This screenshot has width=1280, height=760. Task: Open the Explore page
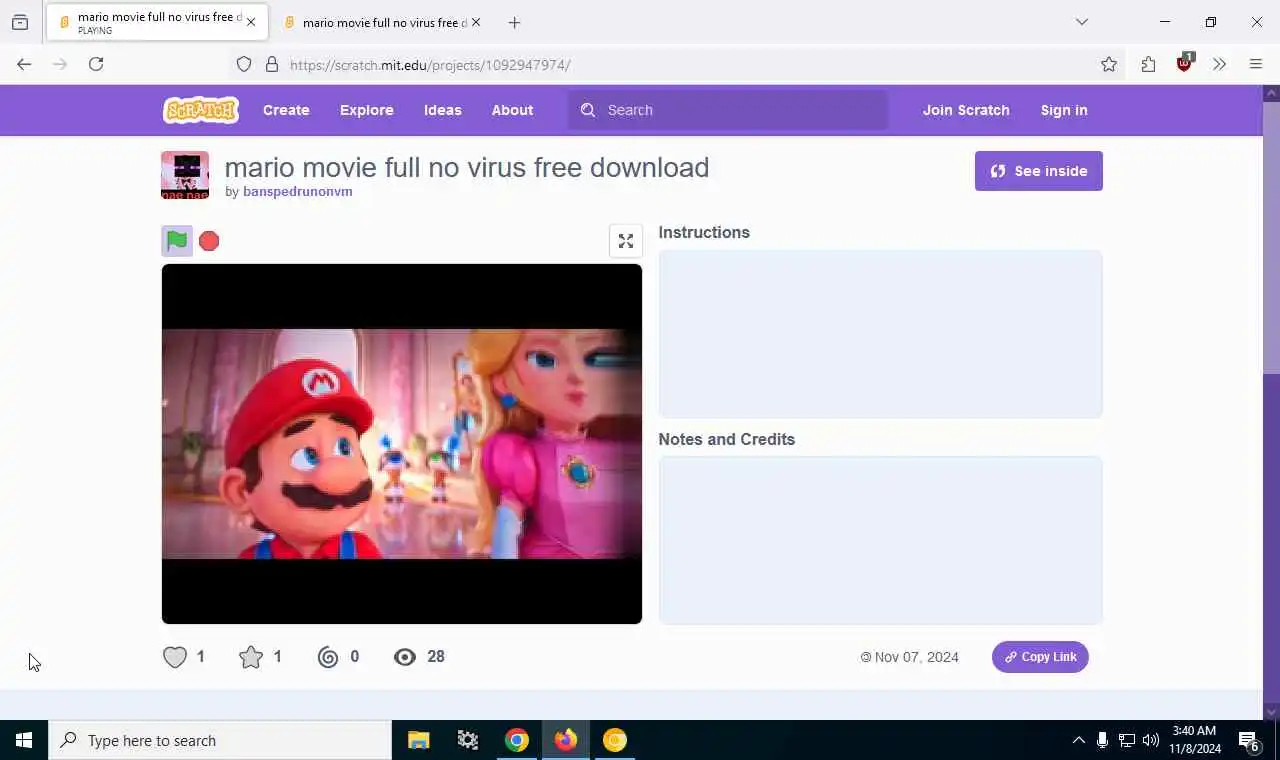coord(367,110)
